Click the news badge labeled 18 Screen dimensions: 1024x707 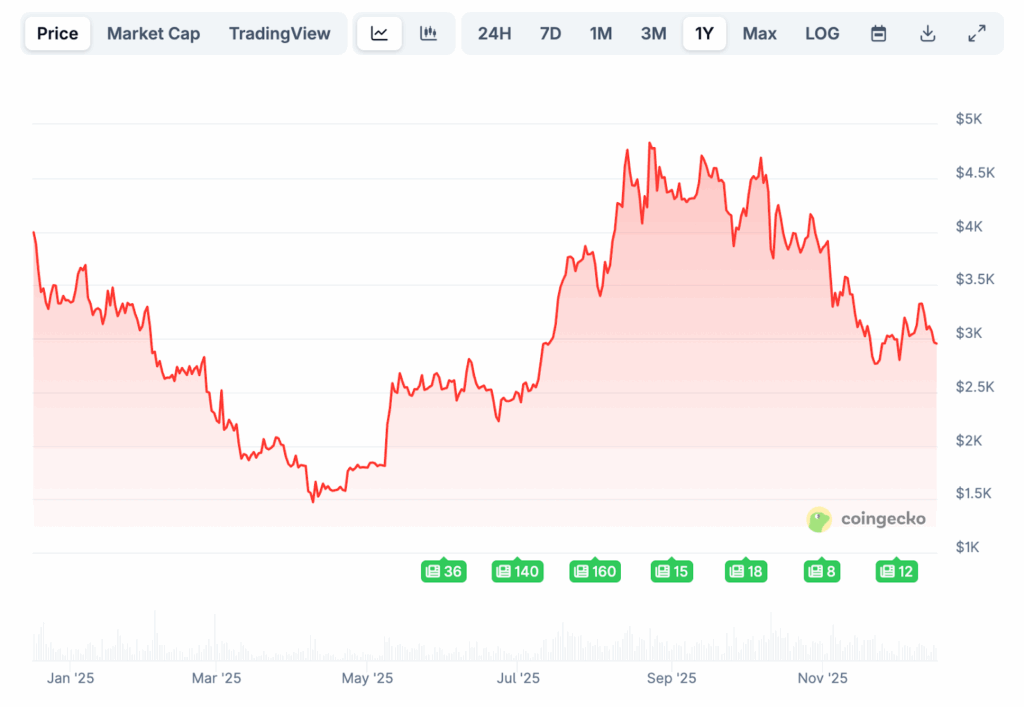(x=745, y=571)
